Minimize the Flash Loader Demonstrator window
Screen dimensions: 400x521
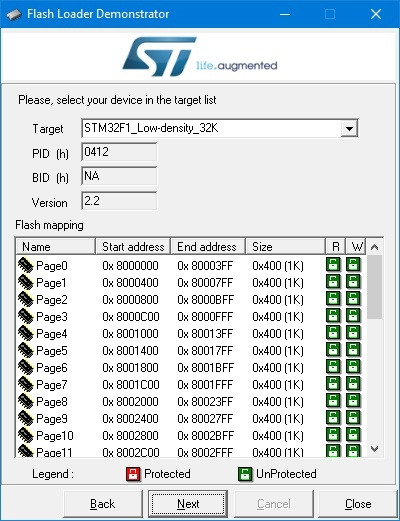tap(285, 14)
